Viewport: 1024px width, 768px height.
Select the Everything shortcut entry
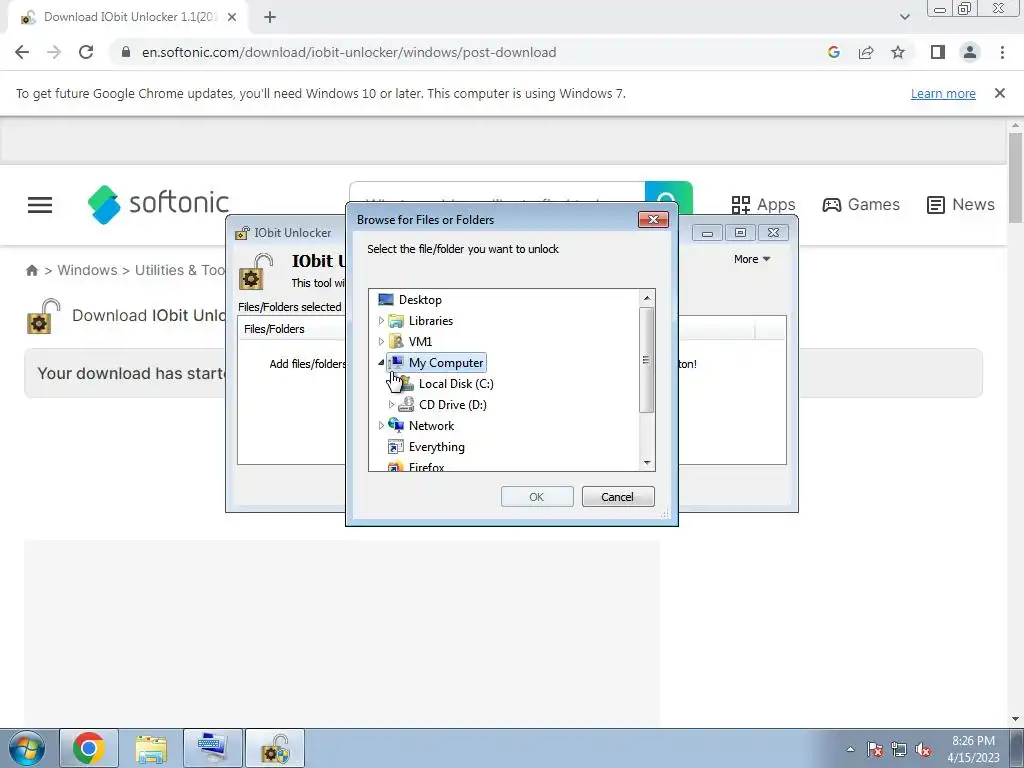(x=436, y=447)
